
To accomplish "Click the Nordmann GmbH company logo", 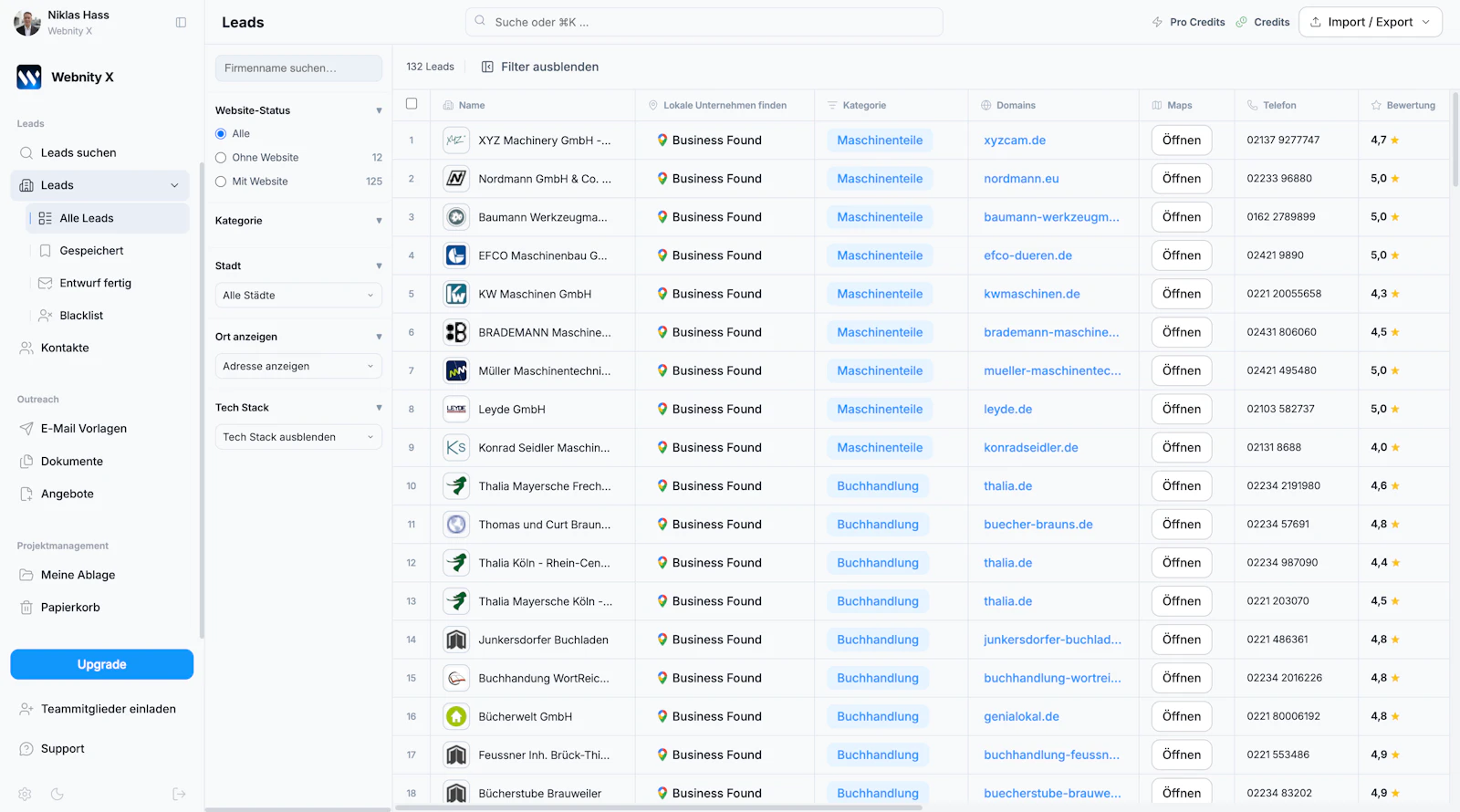I will [456, 179].
